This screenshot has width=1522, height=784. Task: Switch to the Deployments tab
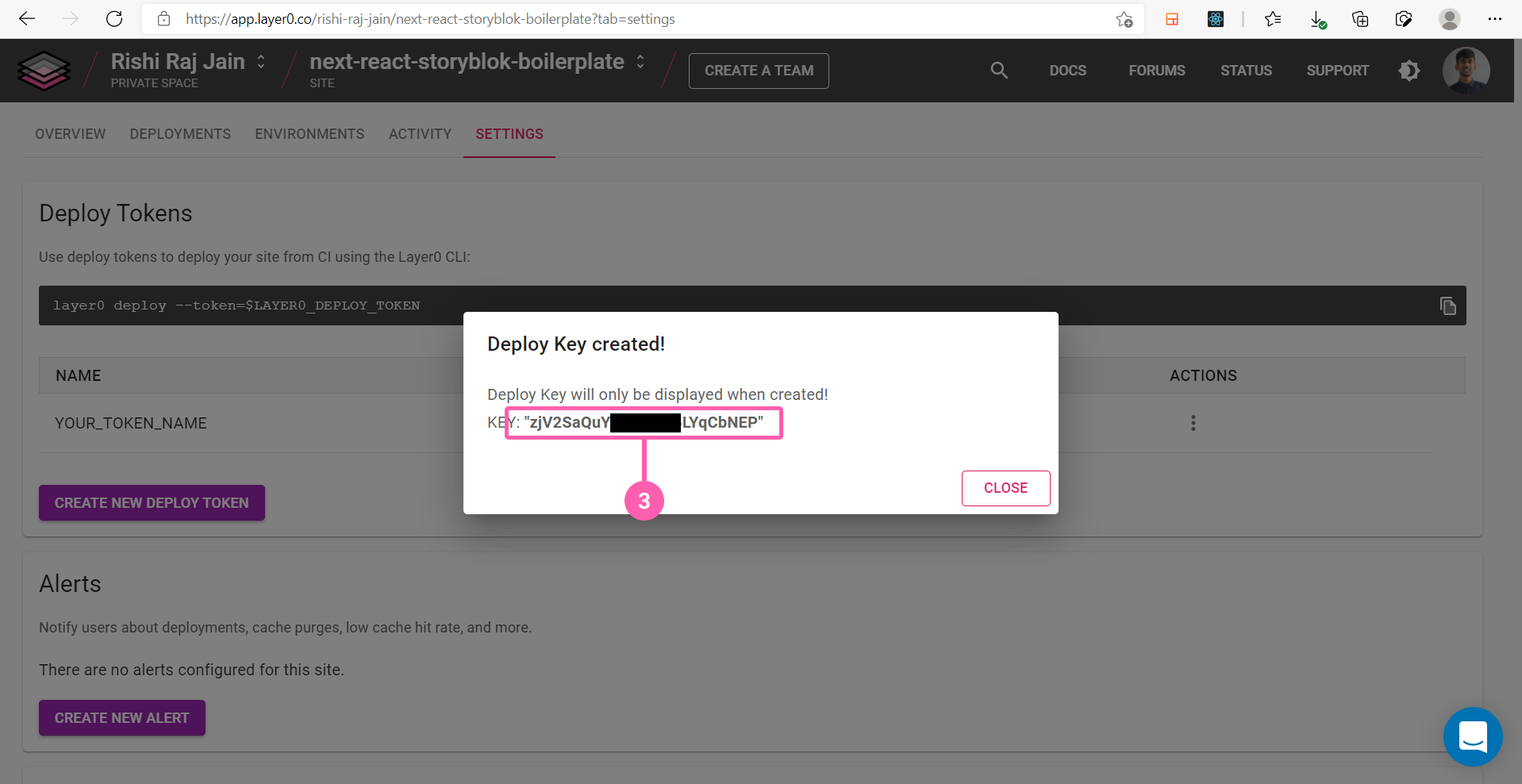[x=180, y=134]
